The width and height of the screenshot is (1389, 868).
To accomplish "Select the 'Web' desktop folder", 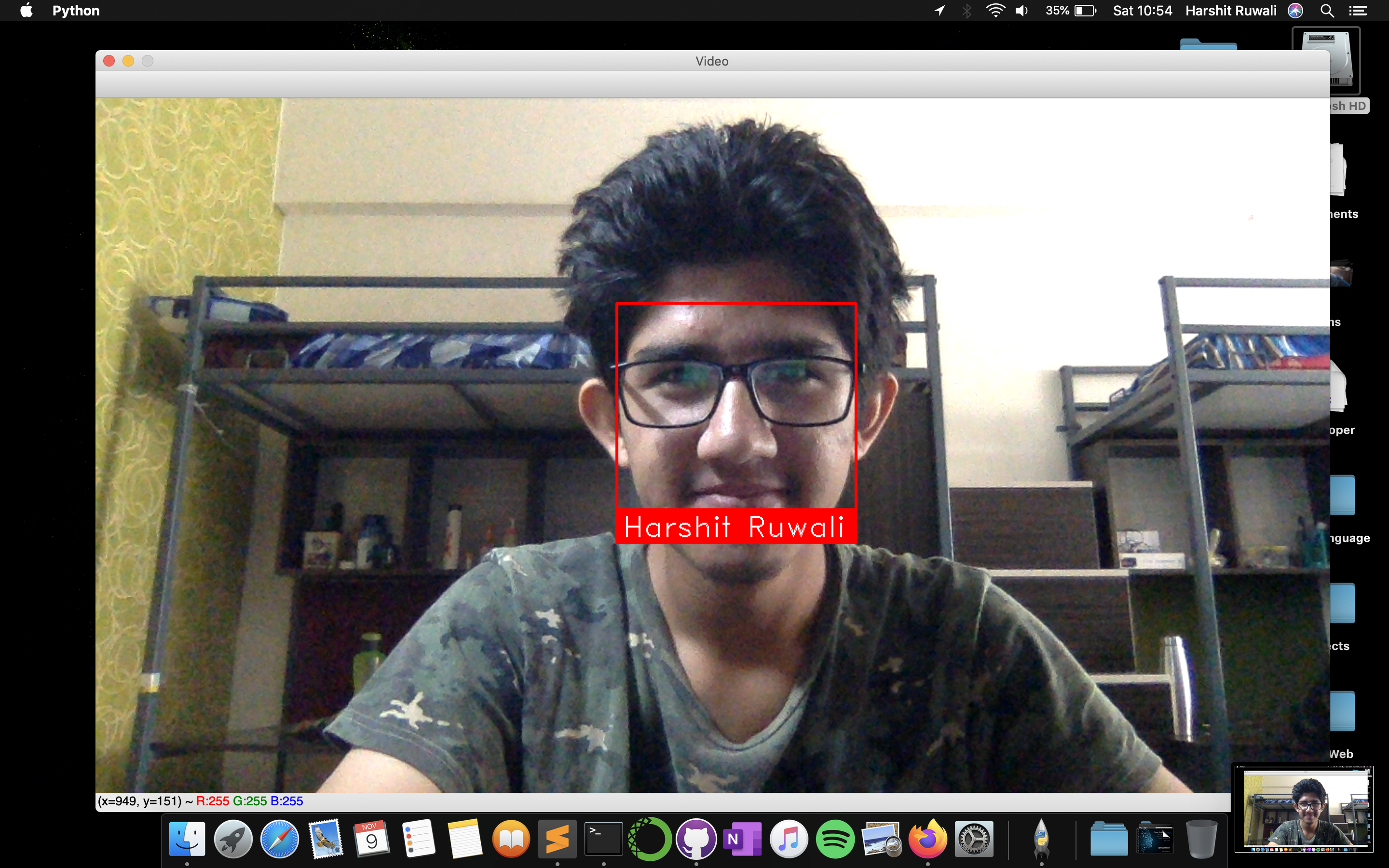I will (1343, 711).
